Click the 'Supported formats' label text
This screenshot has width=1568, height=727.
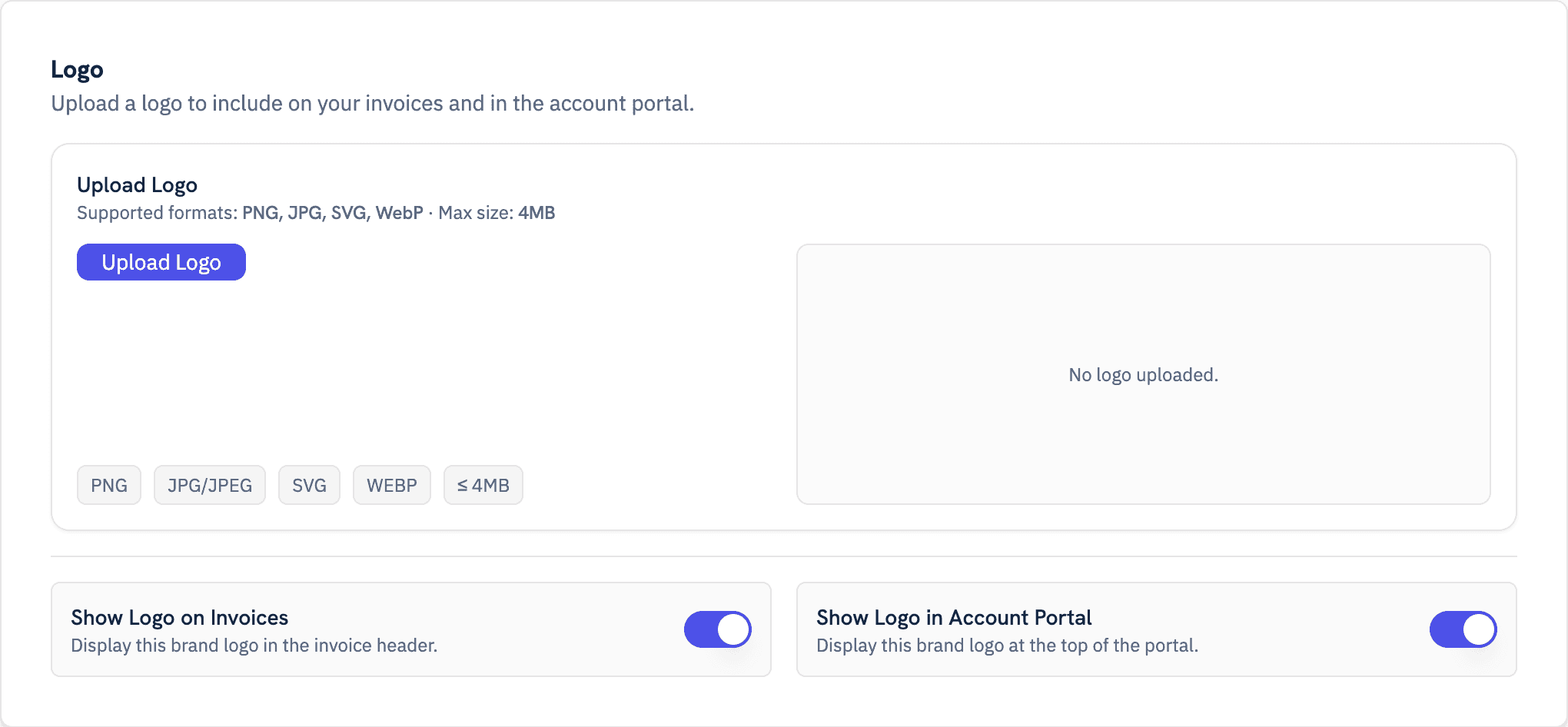(158, 213)
